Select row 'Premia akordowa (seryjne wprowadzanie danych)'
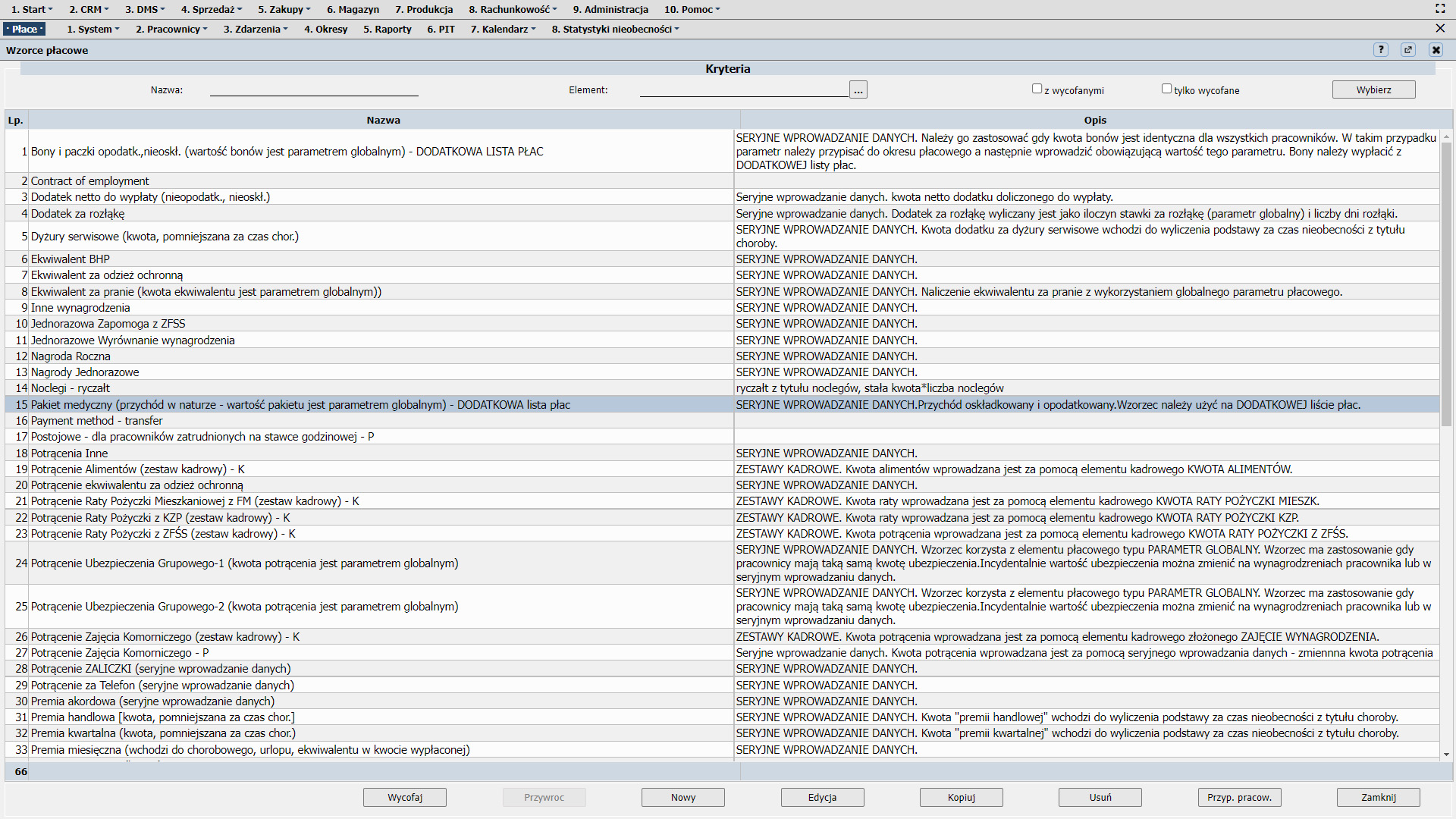This screenshot has width=1456, height=819. click(722, 701)
